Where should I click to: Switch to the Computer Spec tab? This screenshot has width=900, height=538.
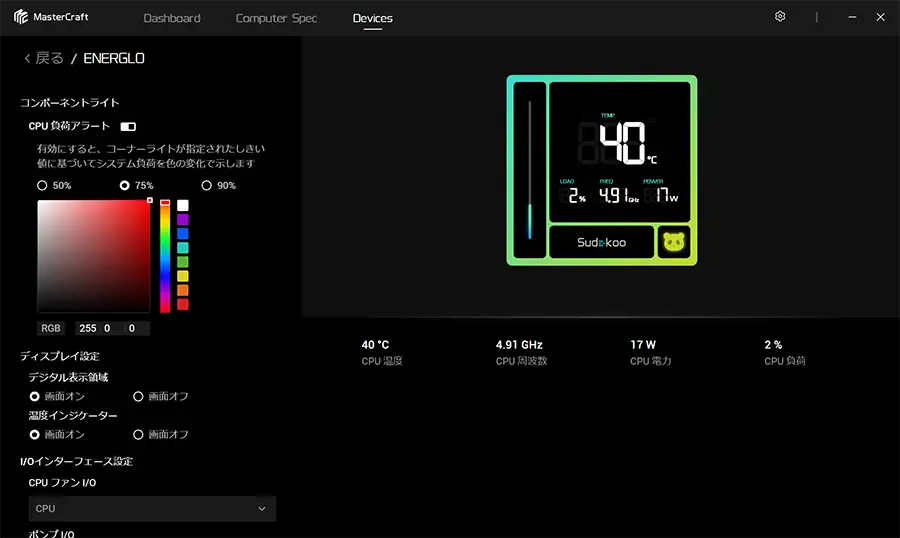[x=276, y=18]
